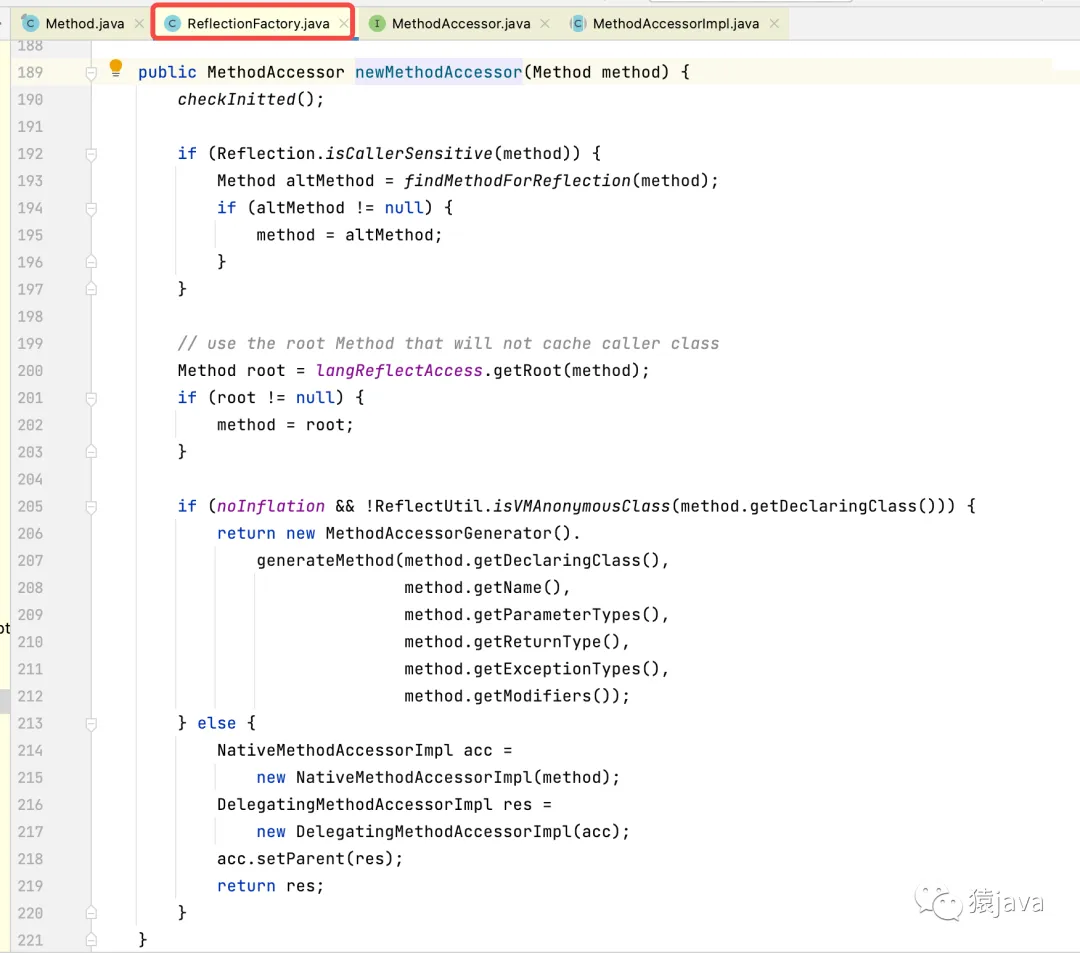This screenshot has width=1080, height=953.
Task: Open the MethodAccessor.java tab
Action: coord(461,23)
